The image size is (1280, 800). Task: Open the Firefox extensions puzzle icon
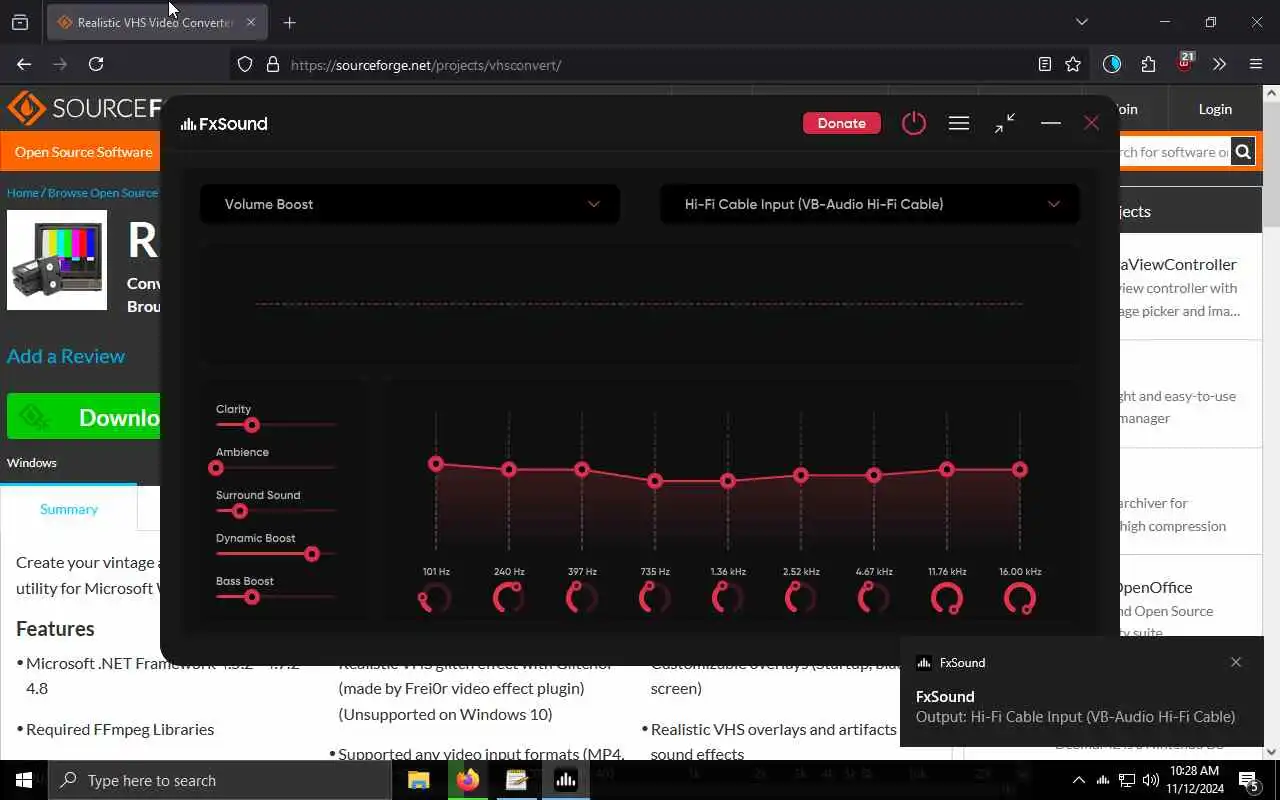[x=1148, y=64]
